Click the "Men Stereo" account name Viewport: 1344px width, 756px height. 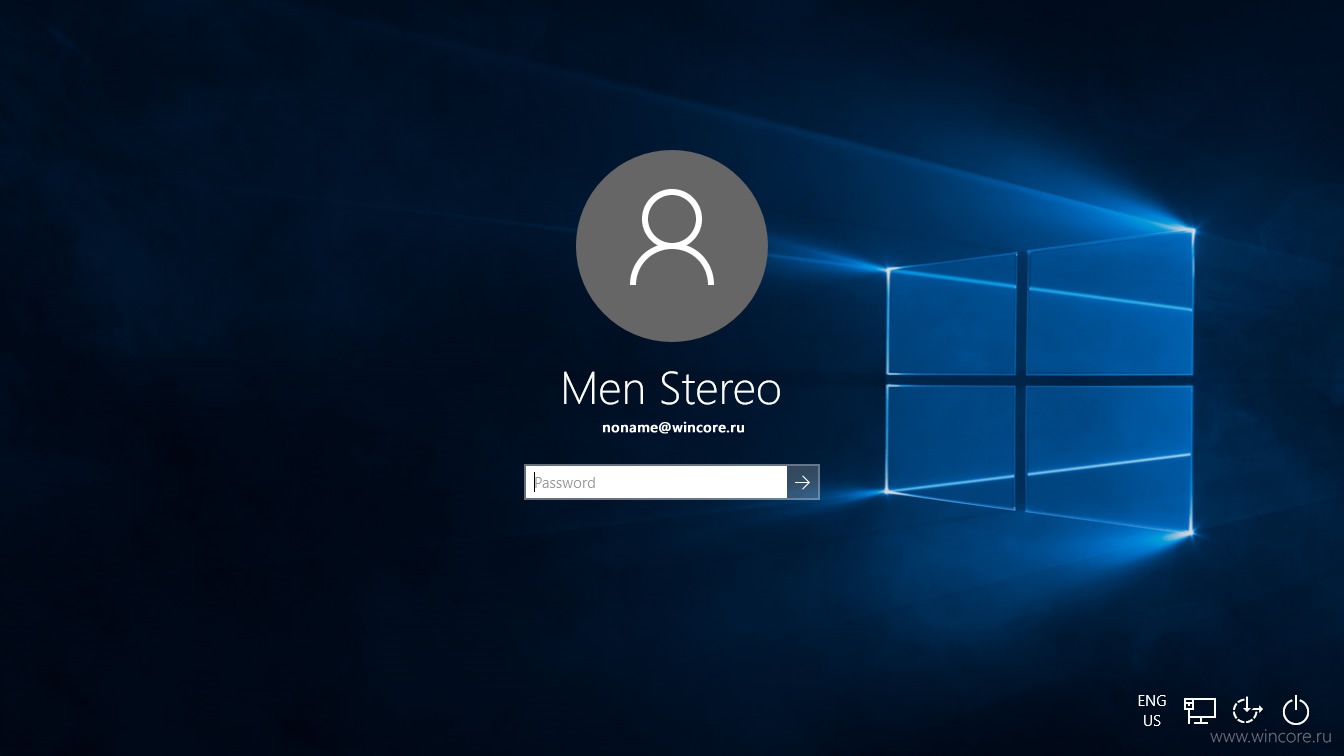pos(671,389)
